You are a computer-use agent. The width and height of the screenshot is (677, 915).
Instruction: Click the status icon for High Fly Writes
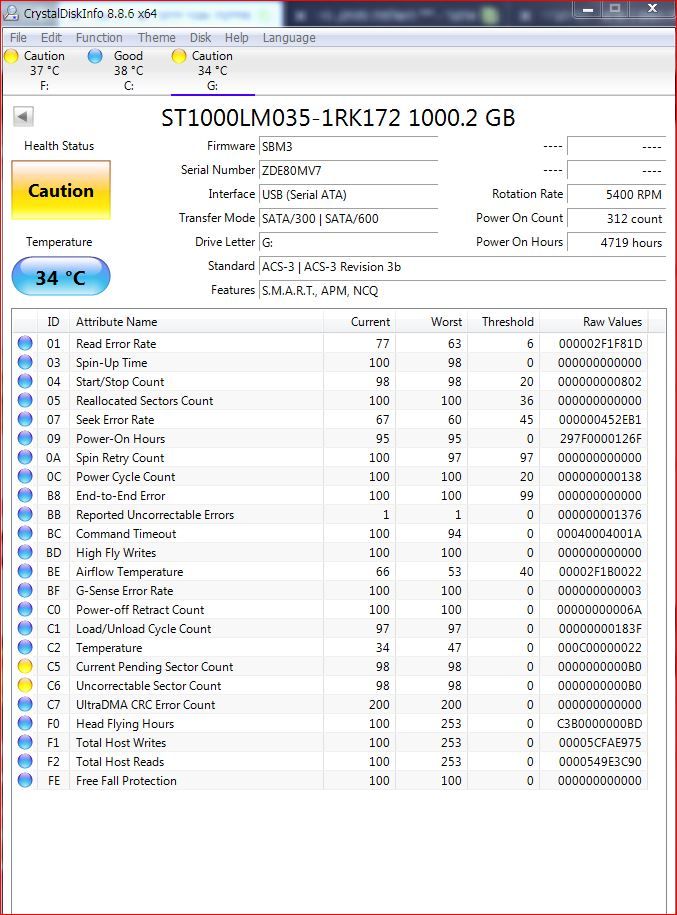25,552
